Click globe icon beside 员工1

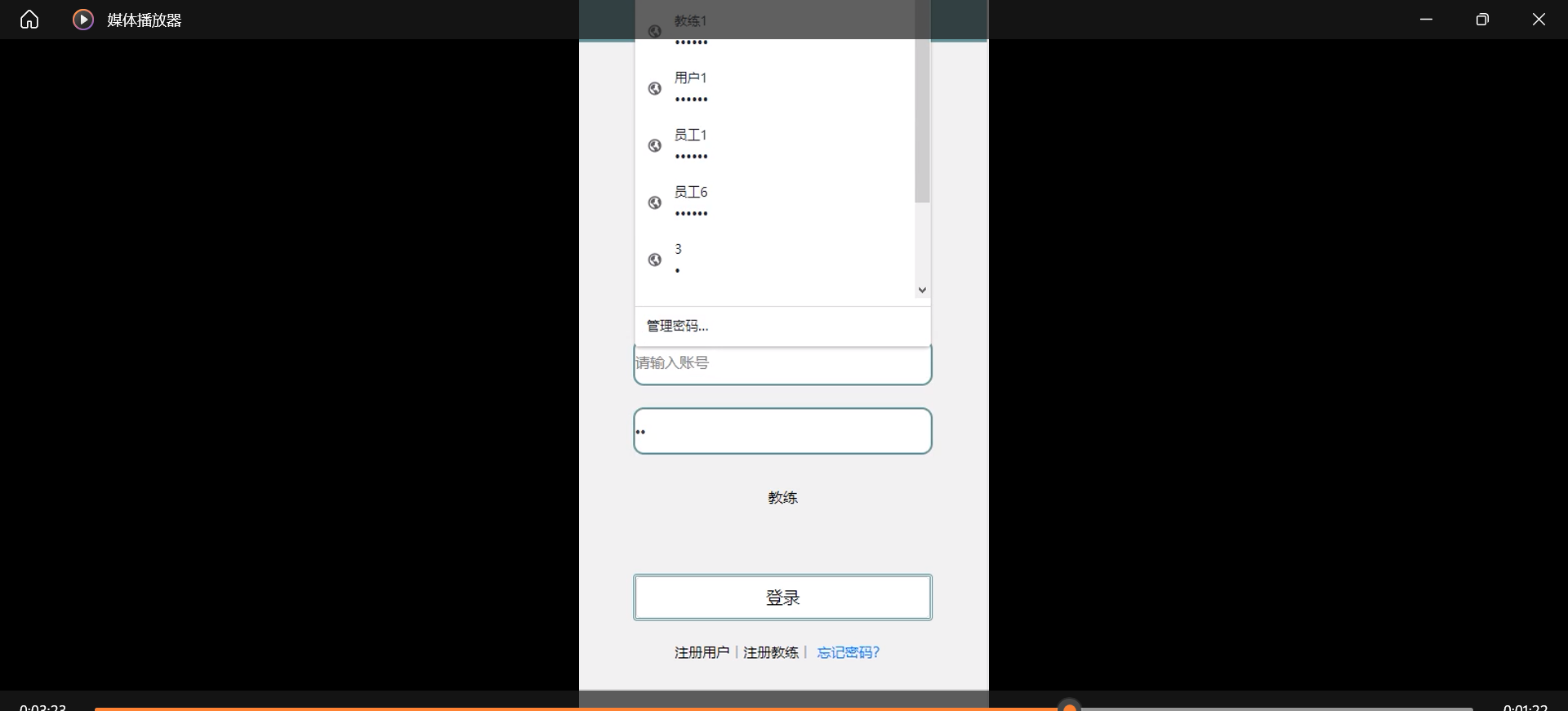pyautogui.click(x=655, y=146)
